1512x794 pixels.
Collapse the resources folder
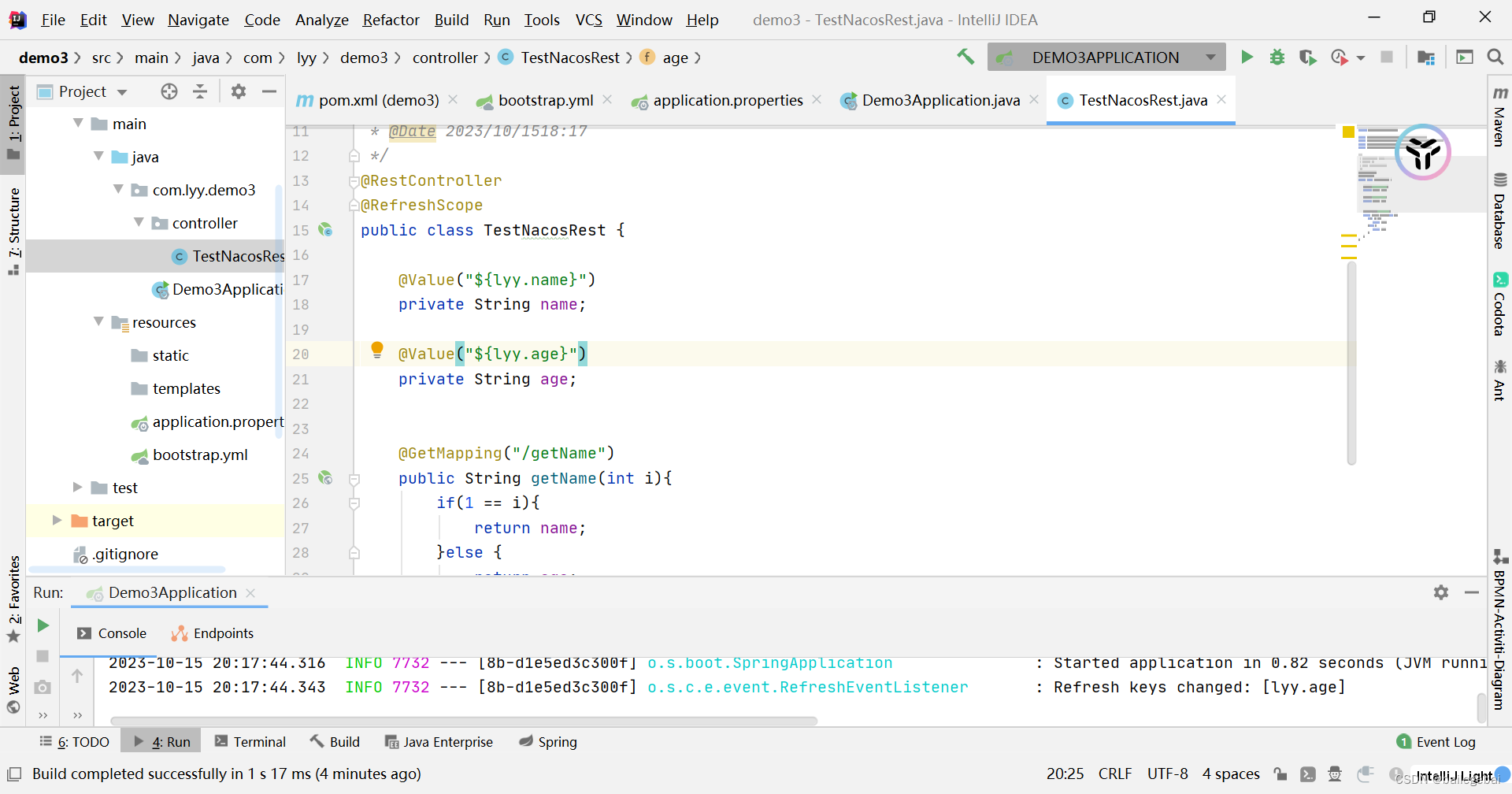click(x=98, y=321)
